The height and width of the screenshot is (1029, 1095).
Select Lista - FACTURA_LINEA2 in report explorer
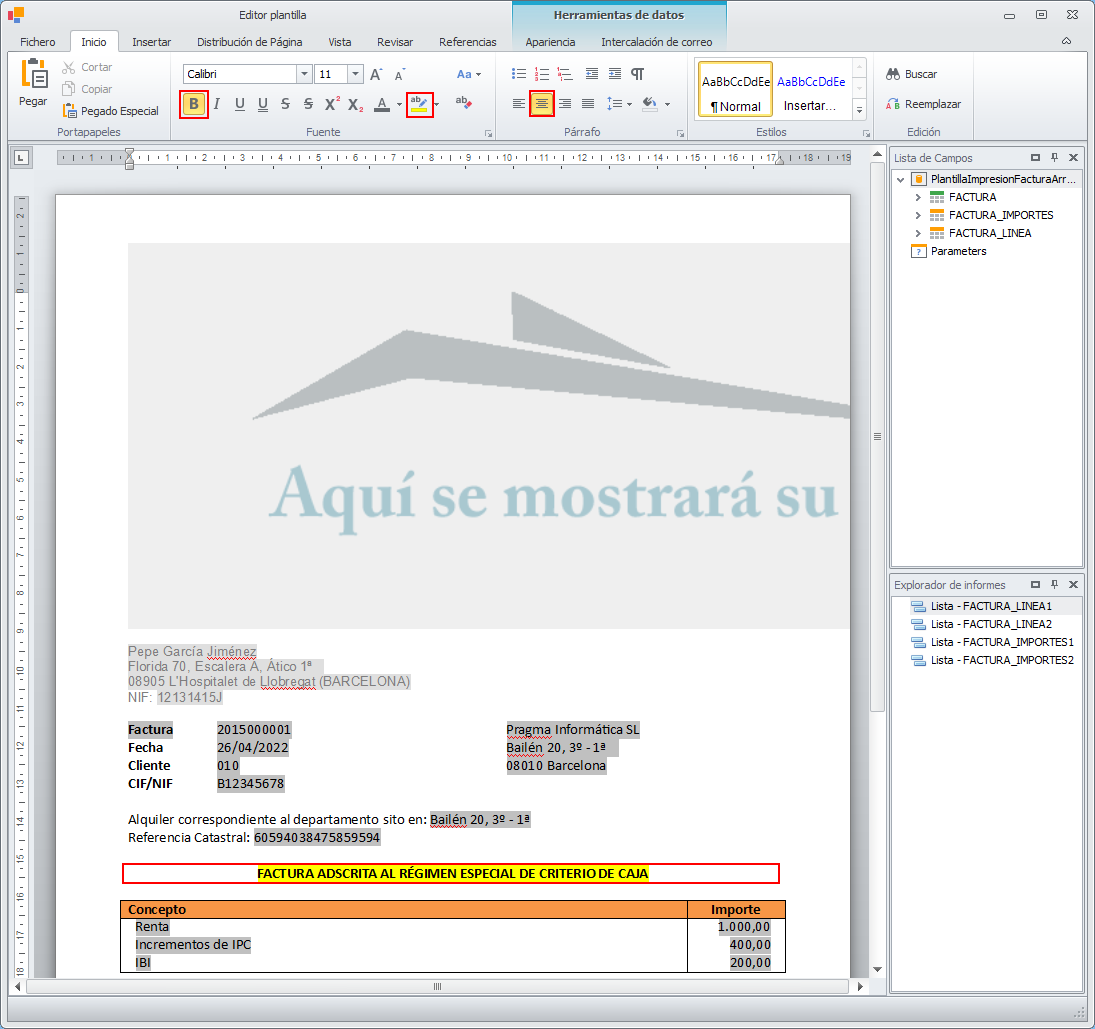point(990,624)
